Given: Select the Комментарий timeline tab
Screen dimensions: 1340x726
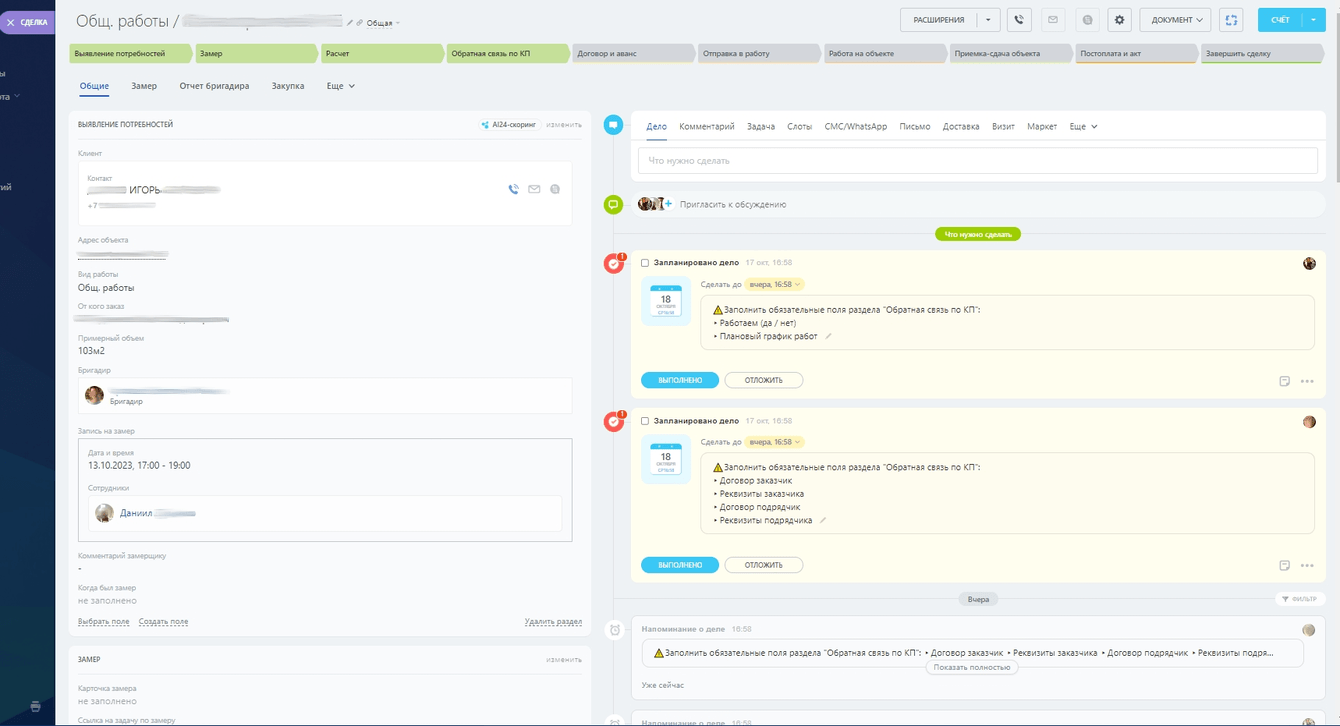Looking at the screenshot, I should (707, 127).
